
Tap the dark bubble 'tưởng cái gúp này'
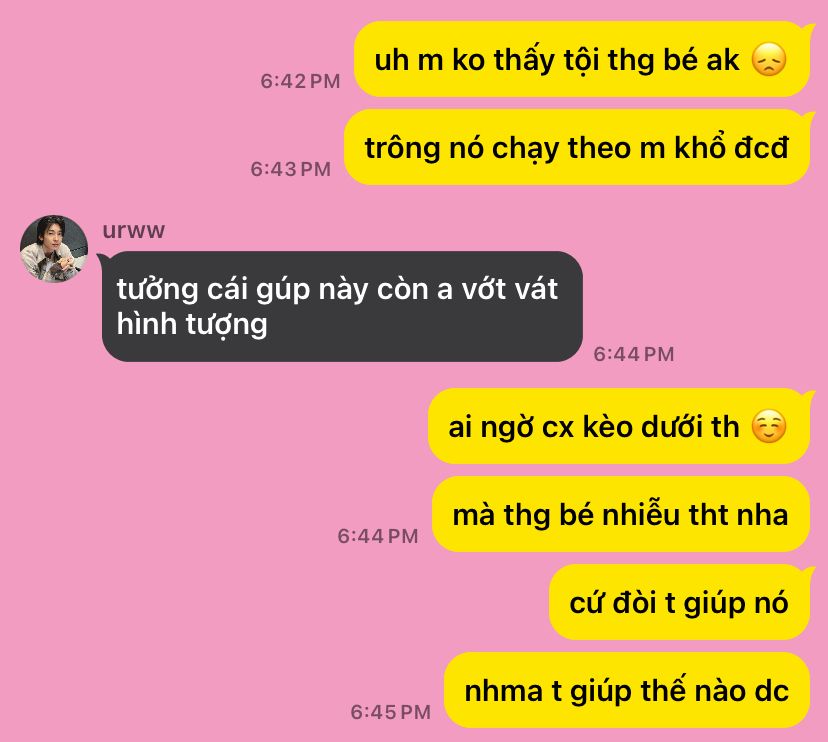(342, 306)
